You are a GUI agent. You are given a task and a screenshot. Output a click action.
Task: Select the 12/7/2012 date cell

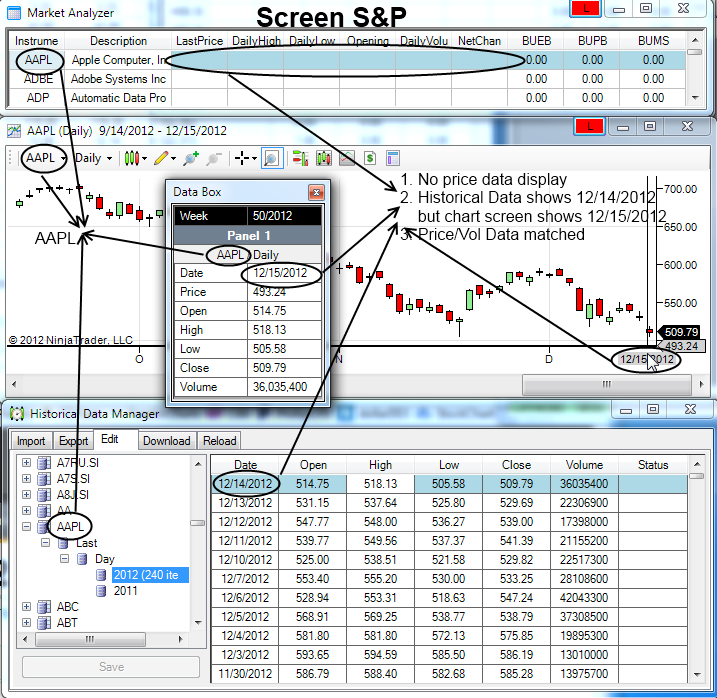point(245,579)
